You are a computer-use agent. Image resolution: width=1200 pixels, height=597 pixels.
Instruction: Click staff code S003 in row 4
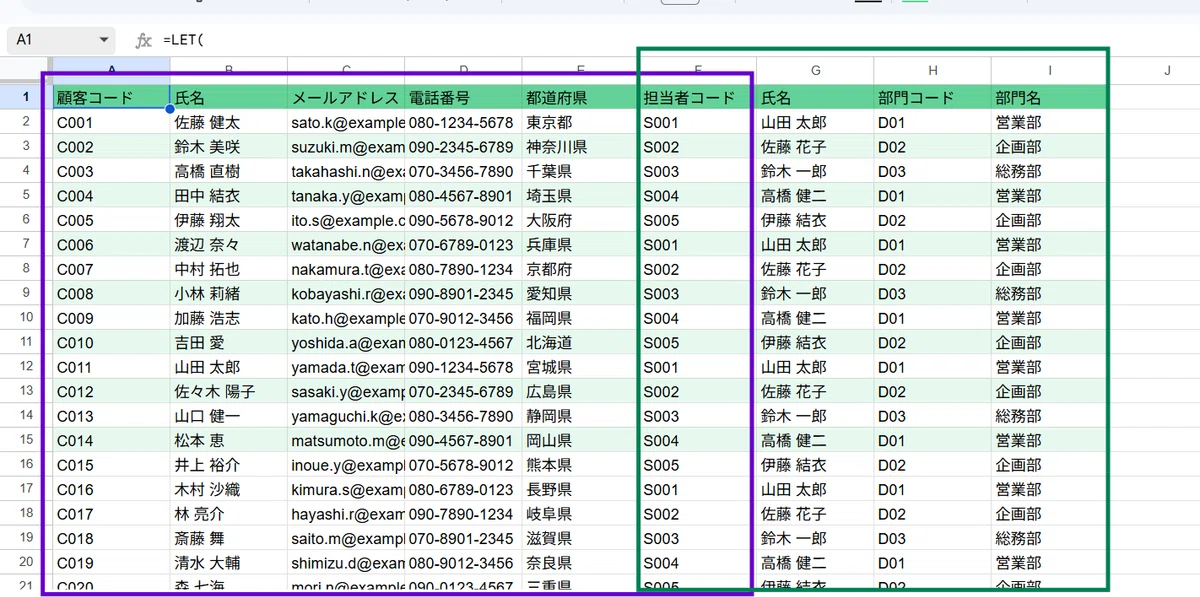point(698,171)
